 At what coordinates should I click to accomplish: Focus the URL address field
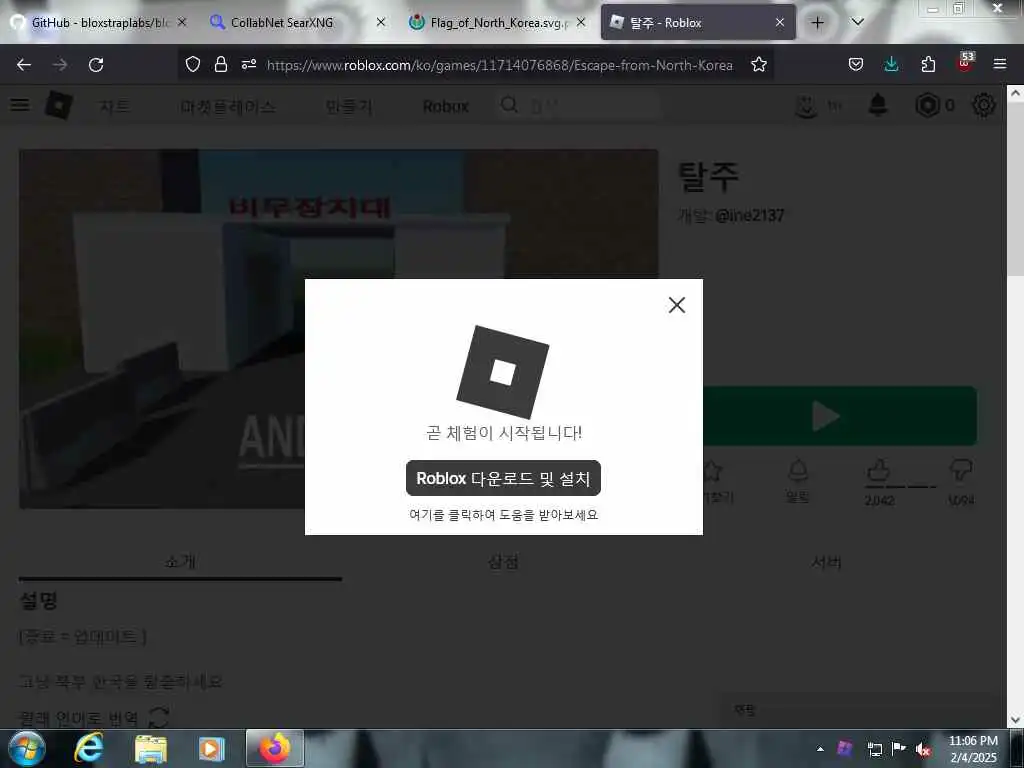tap(500, 65)
